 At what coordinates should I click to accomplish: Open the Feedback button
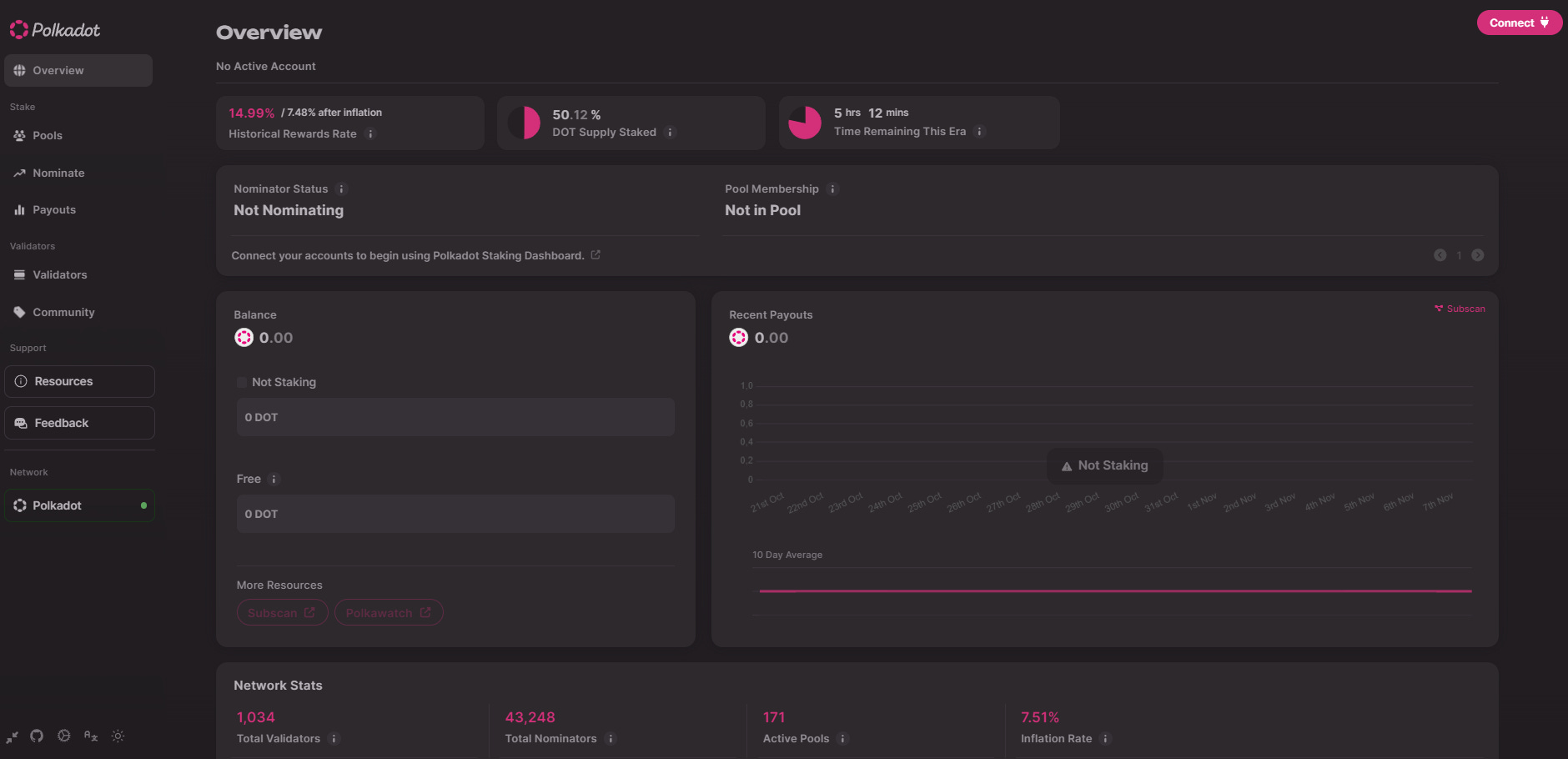[x=79, y=424]
